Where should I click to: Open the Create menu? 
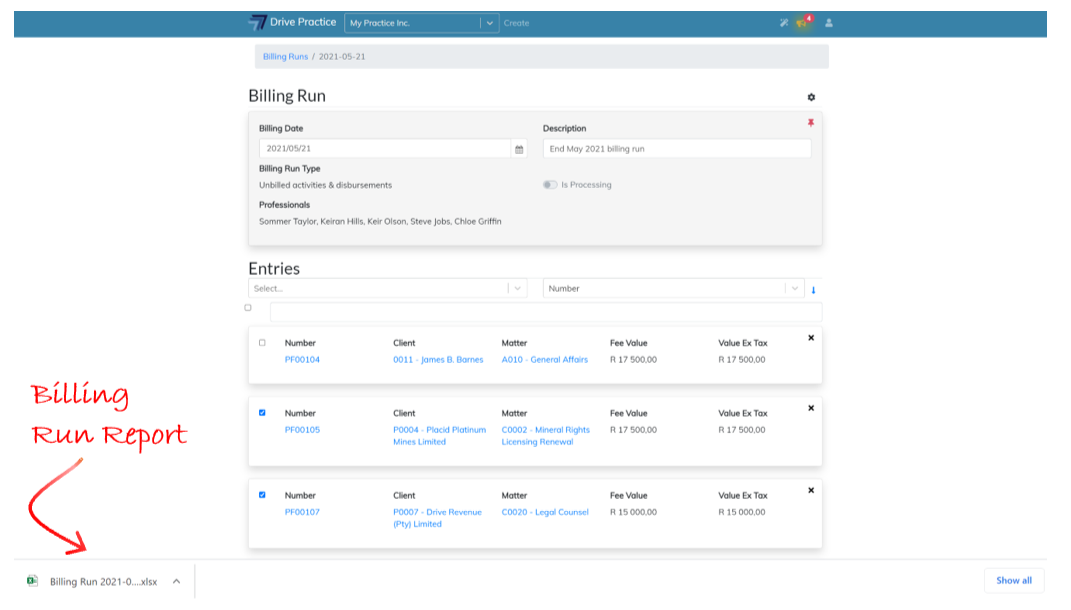(x=516, y=23)
